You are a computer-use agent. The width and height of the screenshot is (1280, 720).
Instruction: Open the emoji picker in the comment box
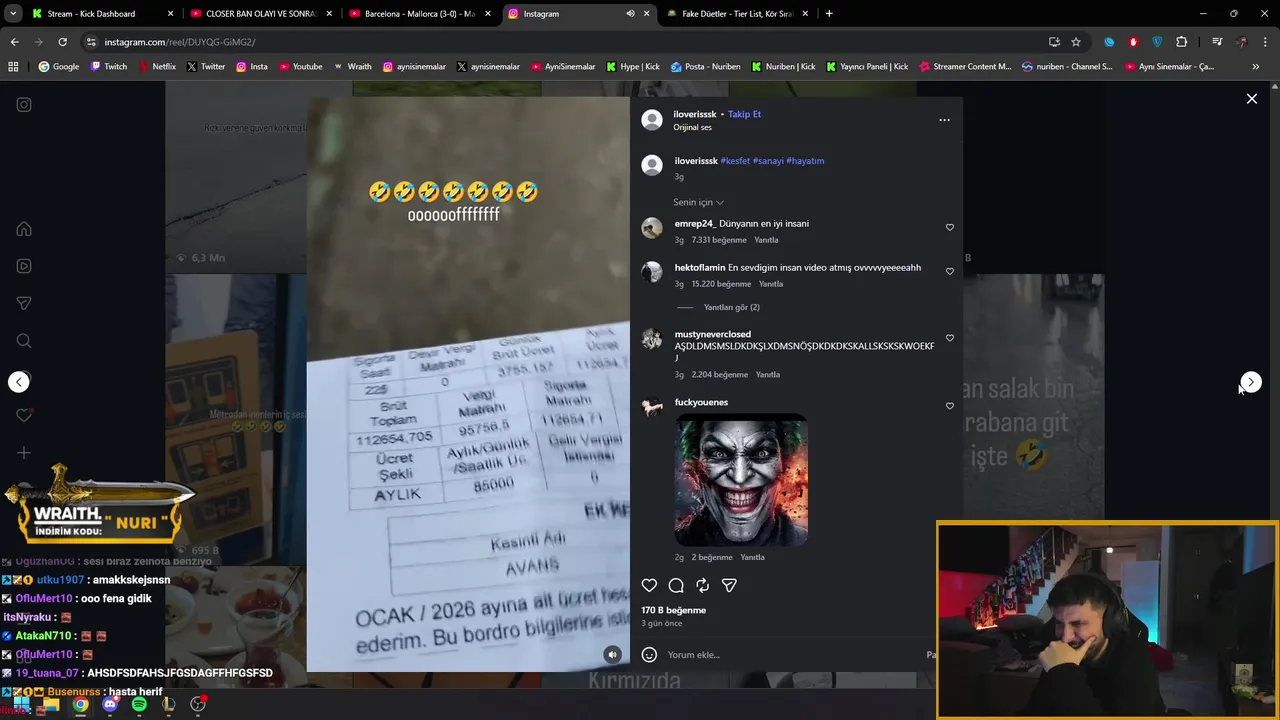pyautogui.click(x=649, y=655)
